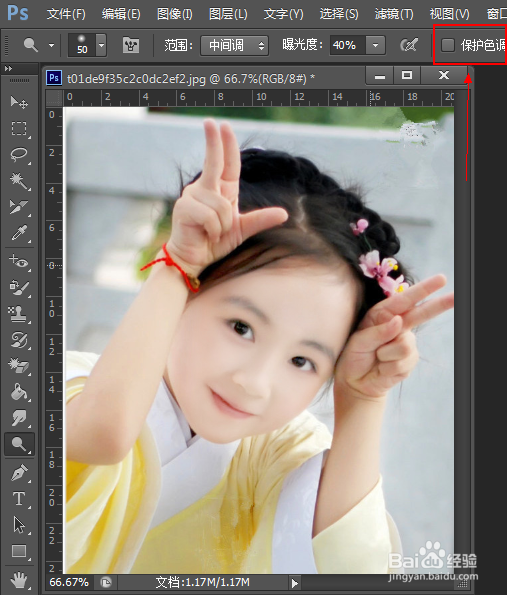Image resolution: width=507 pixels, height=595 pixels.
Task: Click the document Ps icon in title bar
Action: click(54, 78)
